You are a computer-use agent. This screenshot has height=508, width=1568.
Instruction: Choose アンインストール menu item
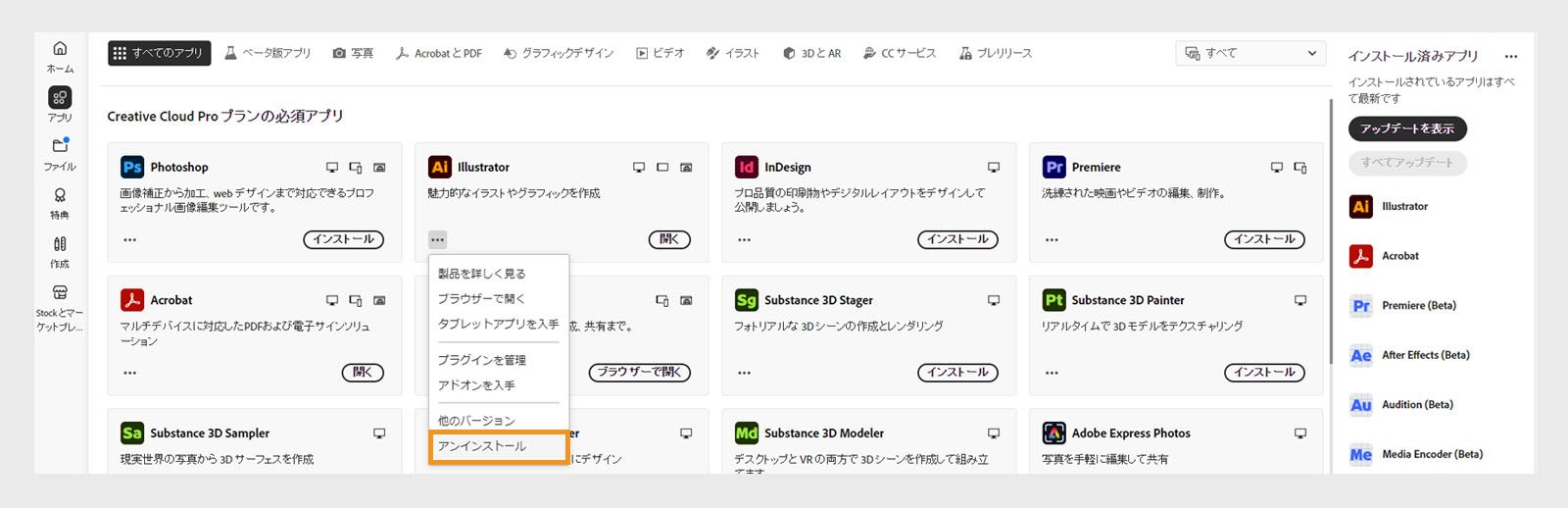click(x=498, y=446)
